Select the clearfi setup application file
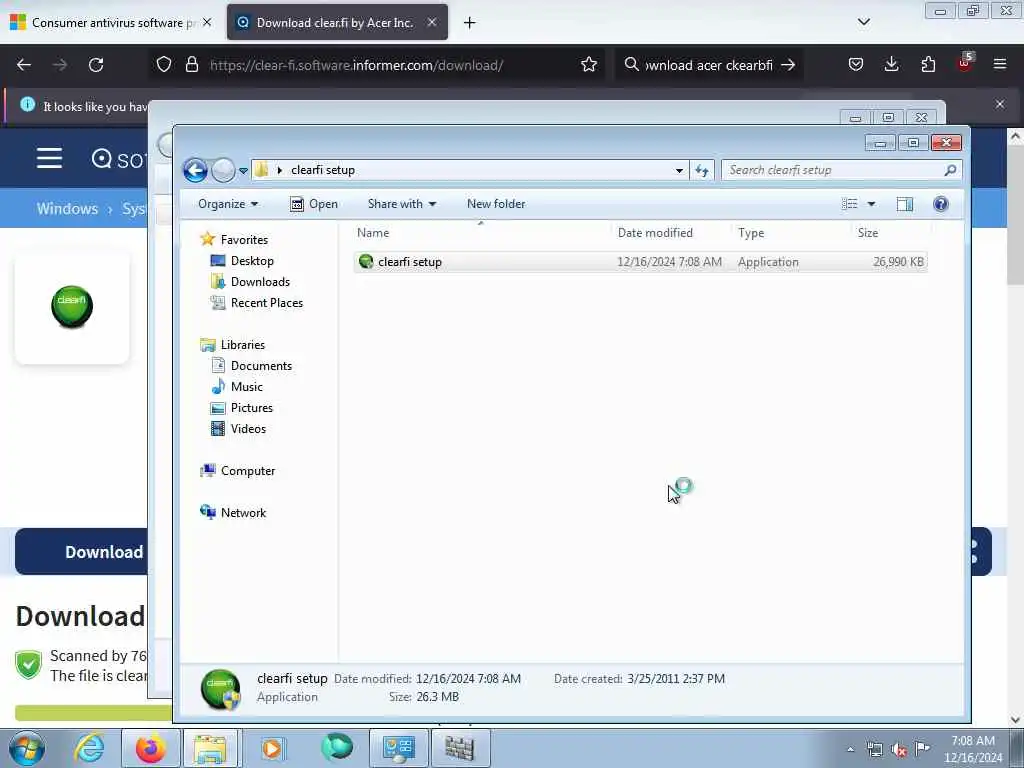Viewport: 1024px width, 768px height. point(640,262)
